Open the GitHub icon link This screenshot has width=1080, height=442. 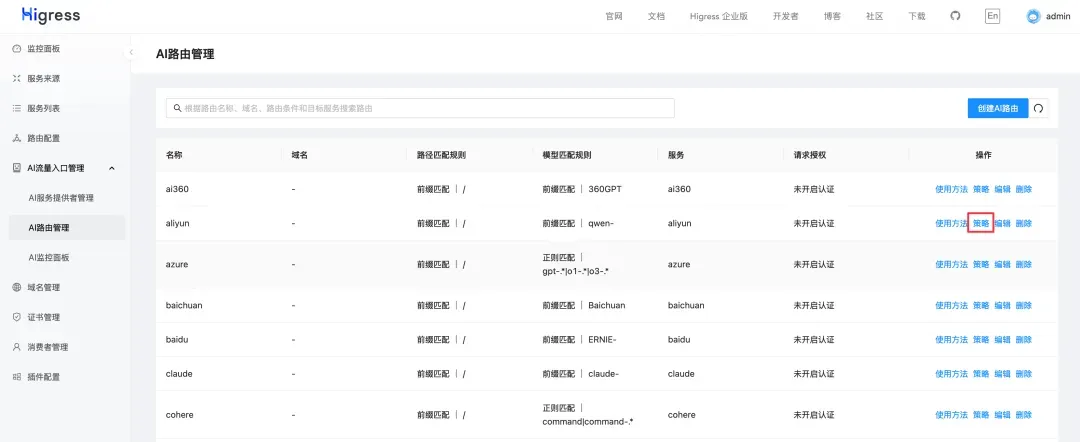pyautogui.click(x=955, y=16)
